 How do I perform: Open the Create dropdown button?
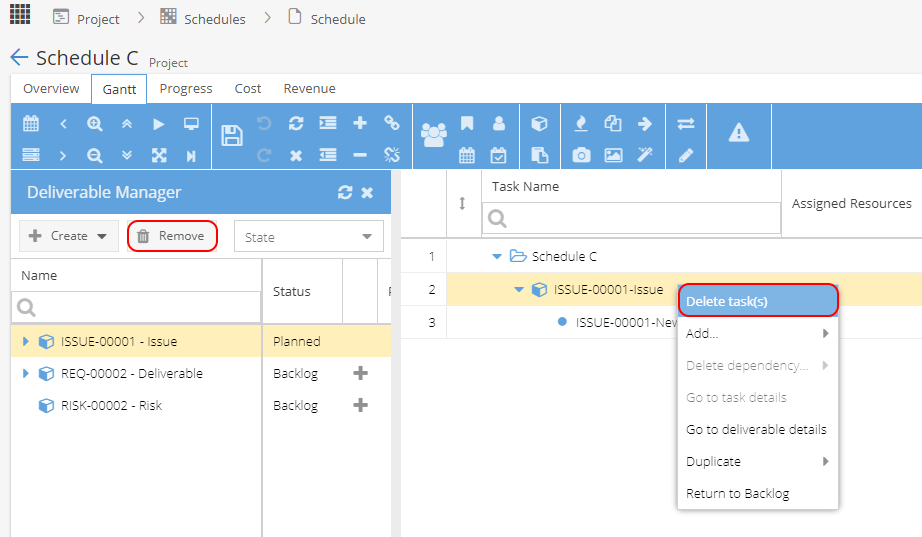pyautogui.click(x=69, y=236)
